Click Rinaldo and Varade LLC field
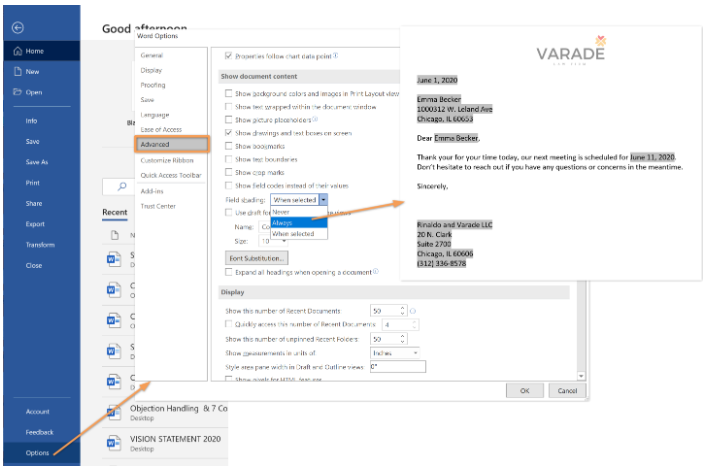The image size is (726, 472). [x=454, y=225]
